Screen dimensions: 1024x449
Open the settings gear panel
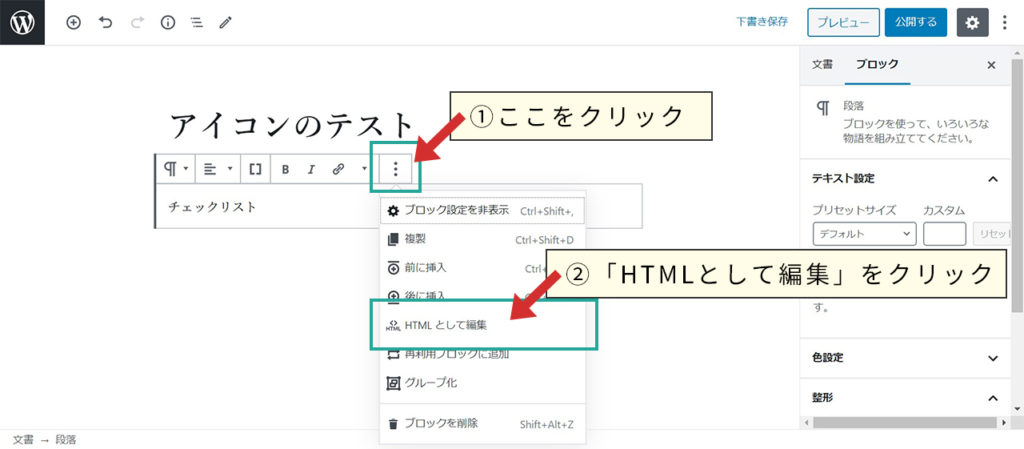(972, 23)
